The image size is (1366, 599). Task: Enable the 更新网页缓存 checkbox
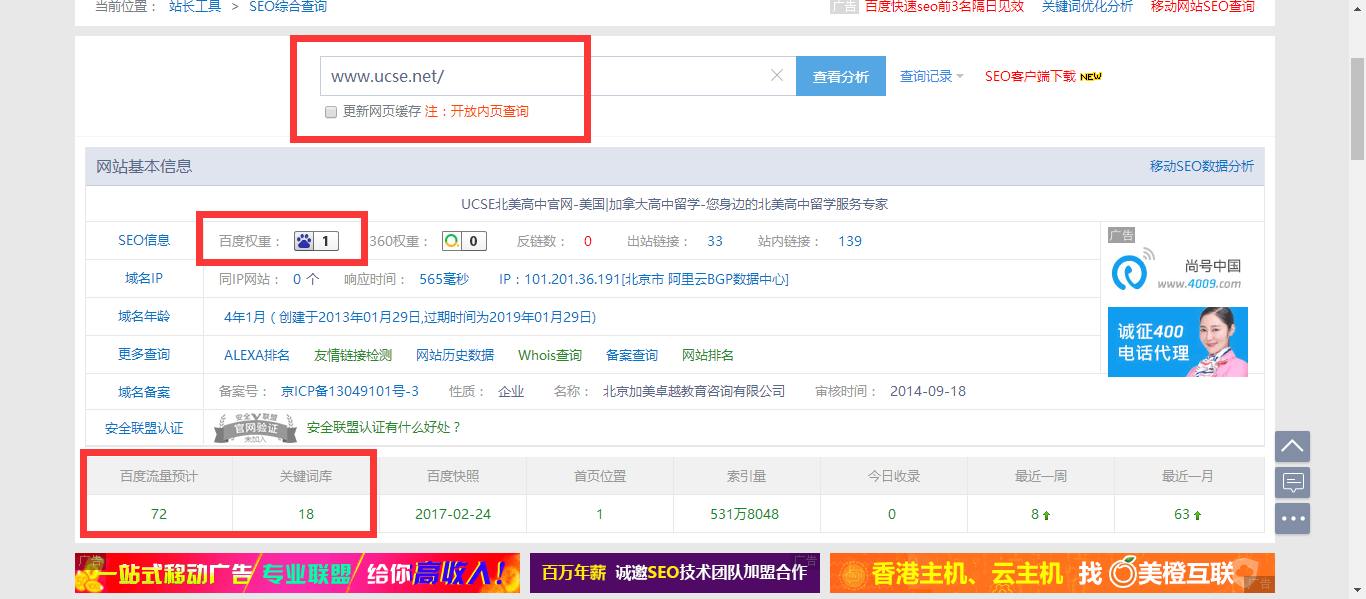click(x=331, y=112)
